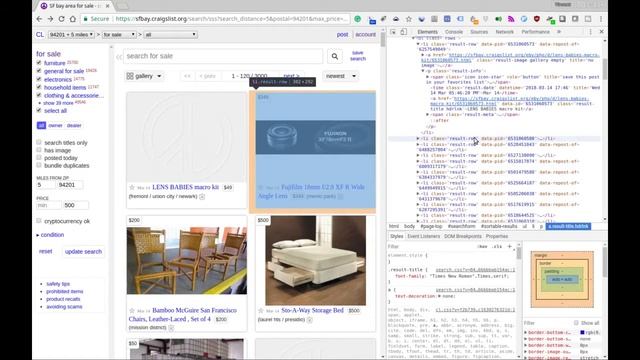Enable bundle duplicates option
Image resolution: width=640 pixels, height=360 pixels.
click(x=39, y=165)
